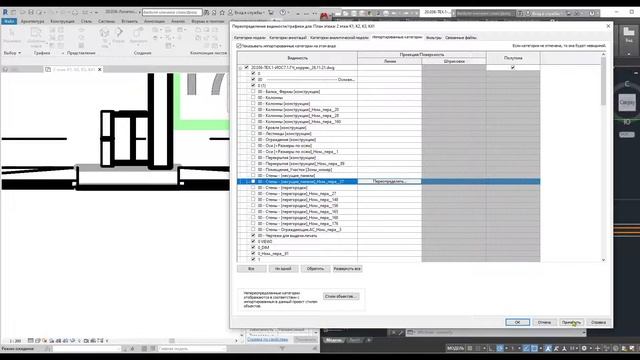Click the AutoCAD red A application logo

click(x=324, y=16)
